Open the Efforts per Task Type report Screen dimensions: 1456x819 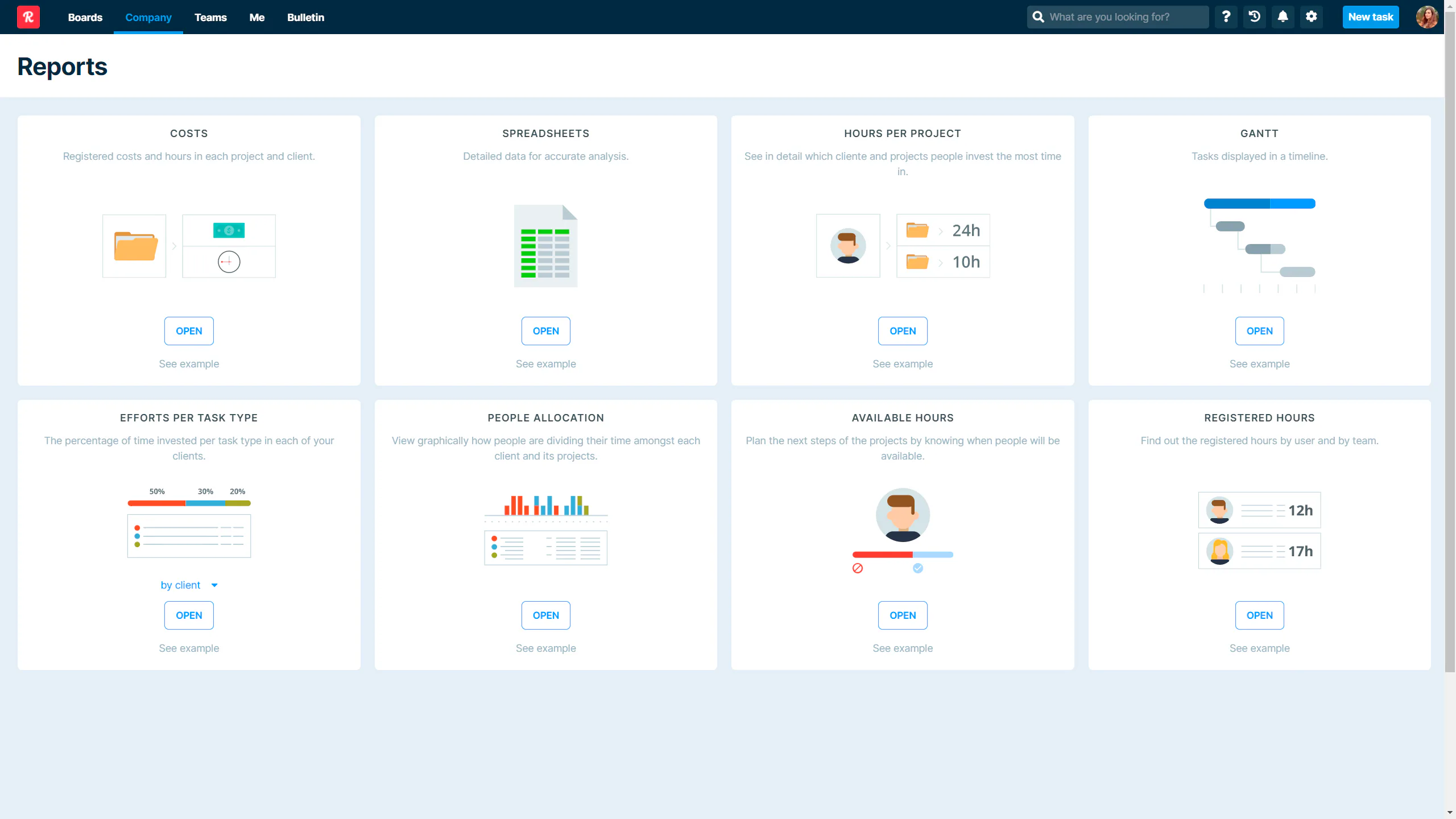(189, 615)
